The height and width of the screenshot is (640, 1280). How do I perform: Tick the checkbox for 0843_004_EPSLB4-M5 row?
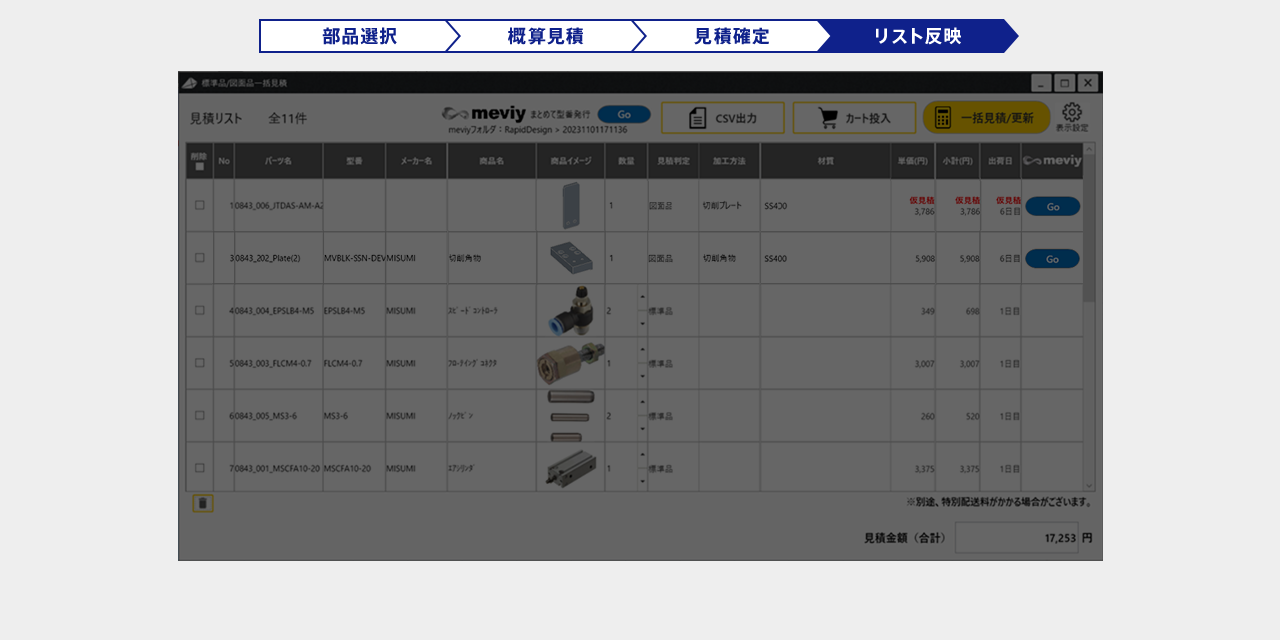200,310
